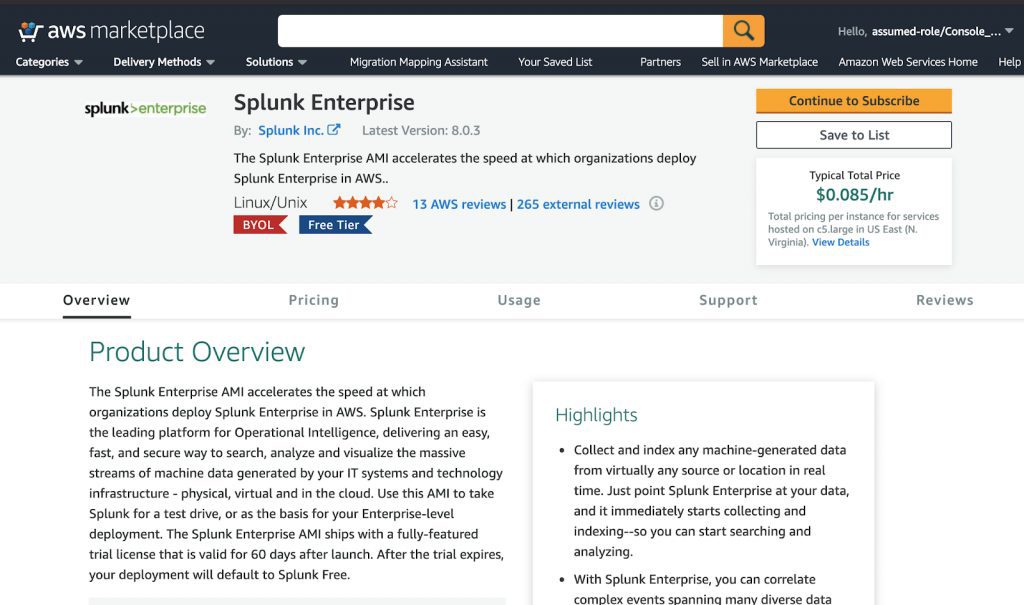Click inside the marketplace search field

tap(500, 31)
